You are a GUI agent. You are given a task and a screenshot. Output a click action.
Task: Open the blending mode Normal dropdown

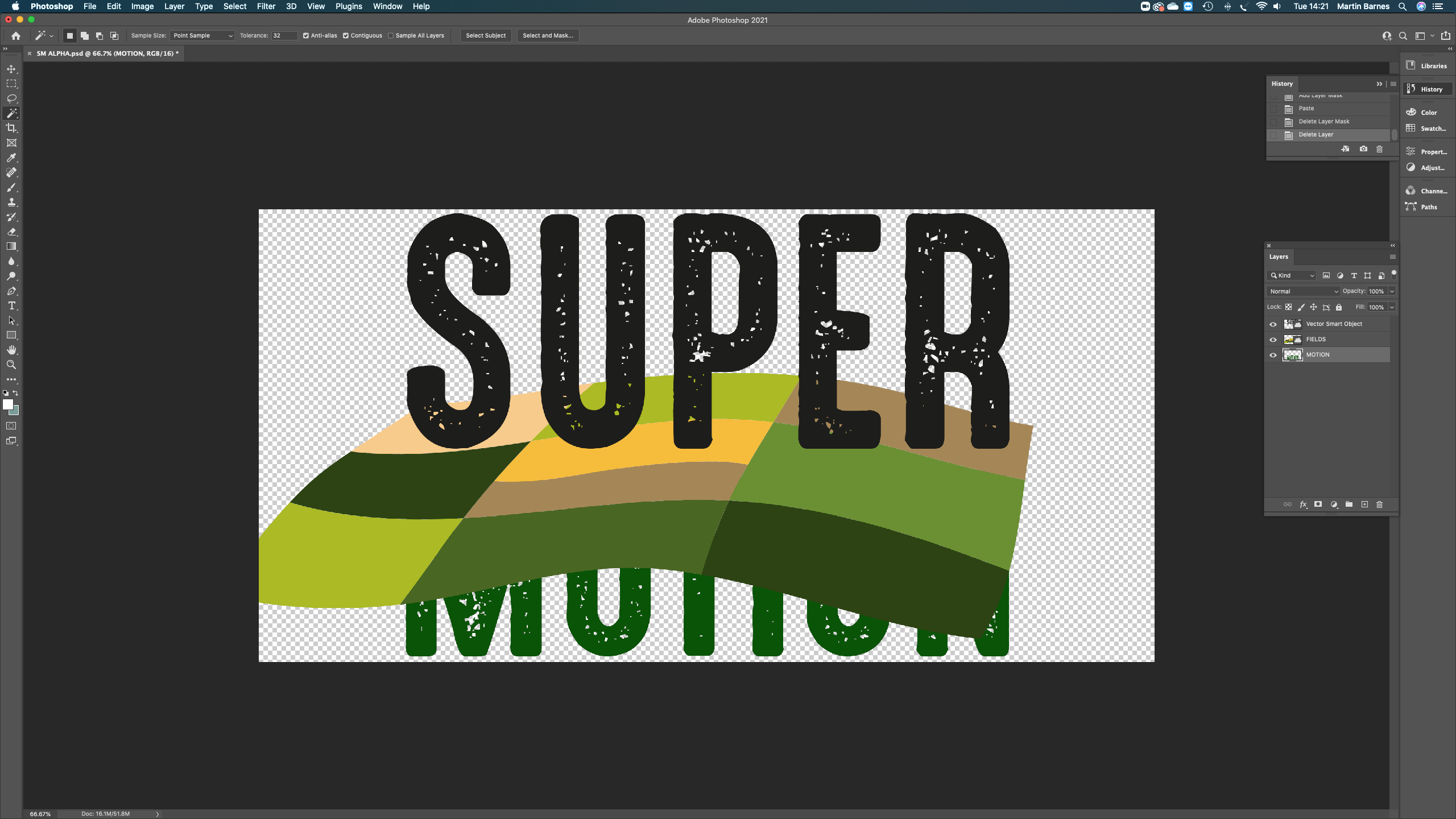pyautogui.click(x=1302, y=291)
